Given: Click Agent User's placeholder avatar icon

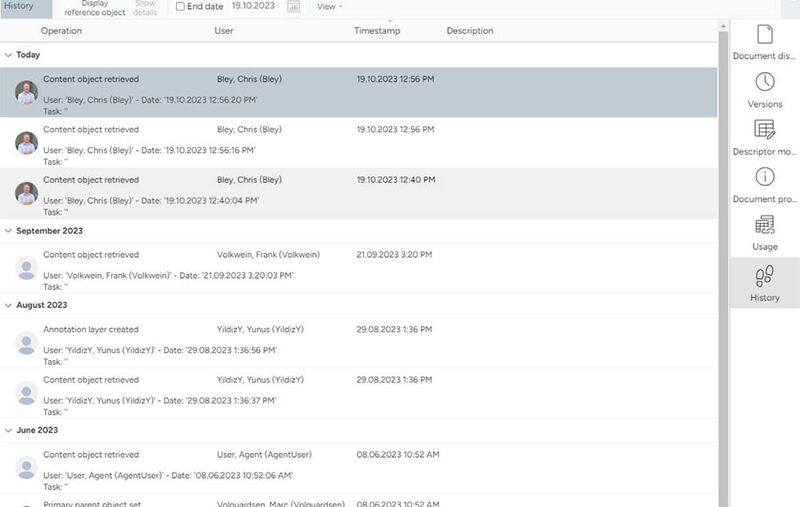Looking at the screenshot, I should pos(26,468).
